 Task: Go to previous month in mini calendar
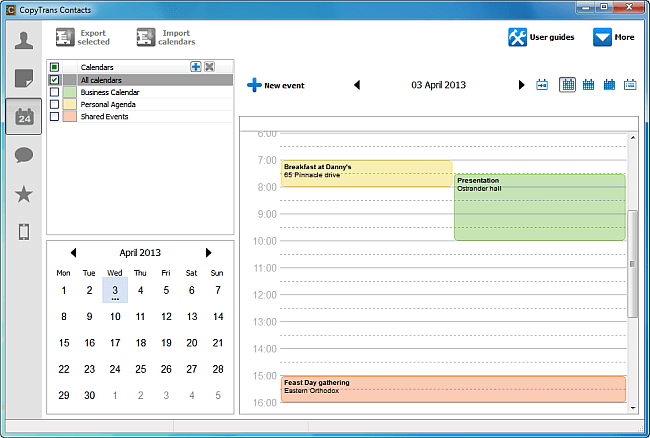(73, 252)
